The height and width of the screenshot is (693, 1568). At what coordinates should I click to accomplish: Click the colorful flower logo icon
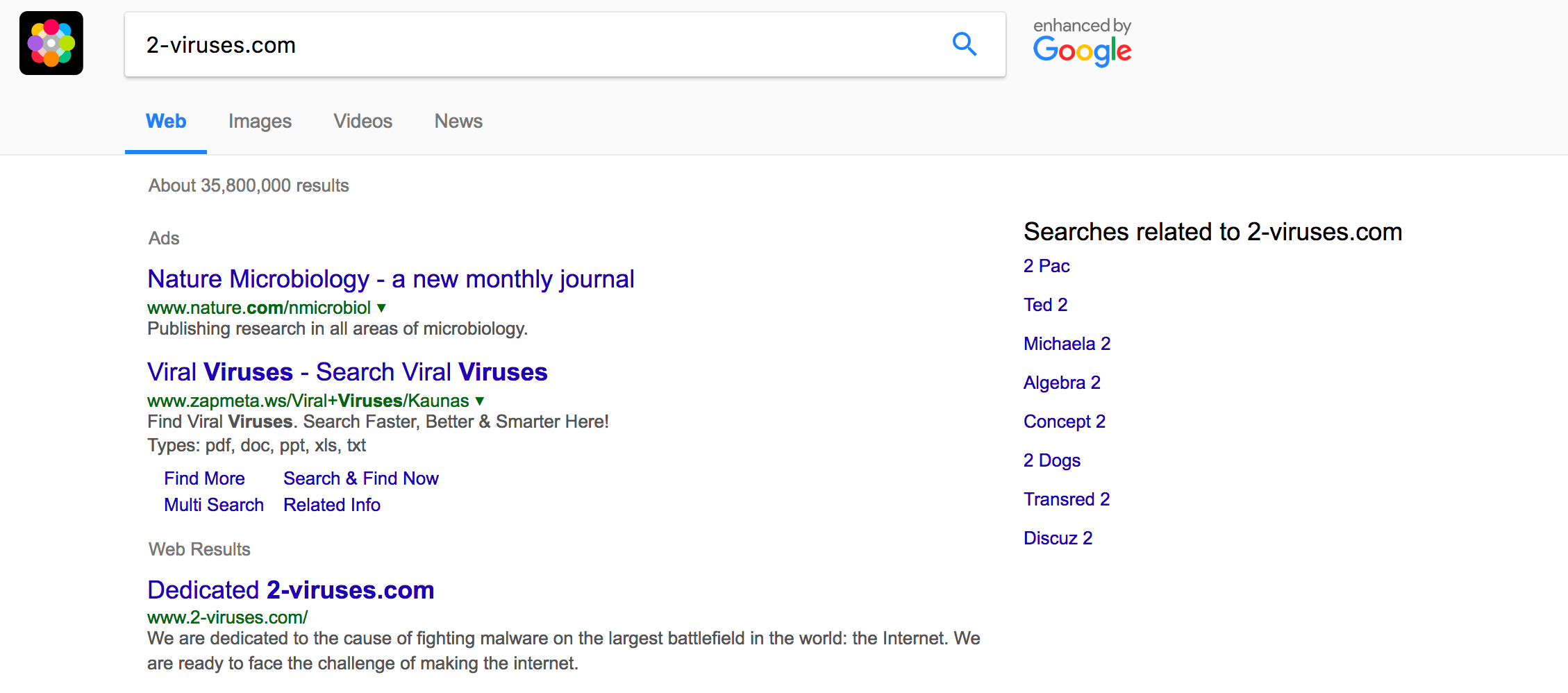(x=51, y=43)
